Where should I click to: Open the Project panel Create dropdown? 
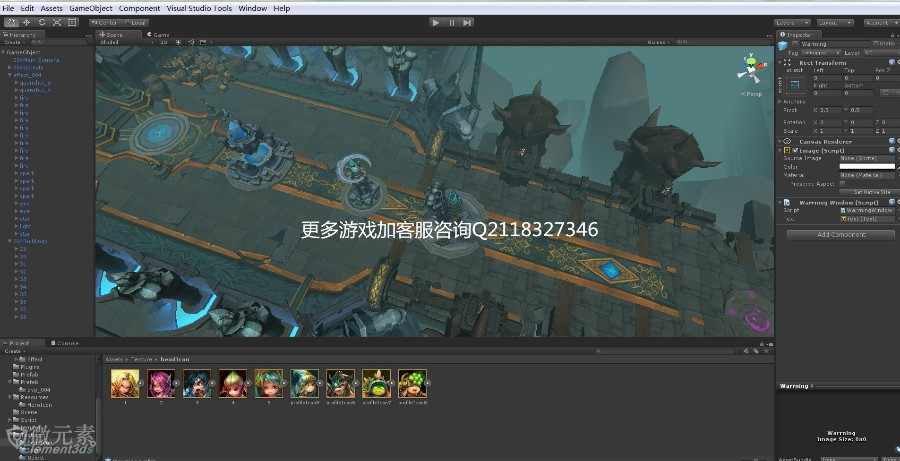point(14,351)
